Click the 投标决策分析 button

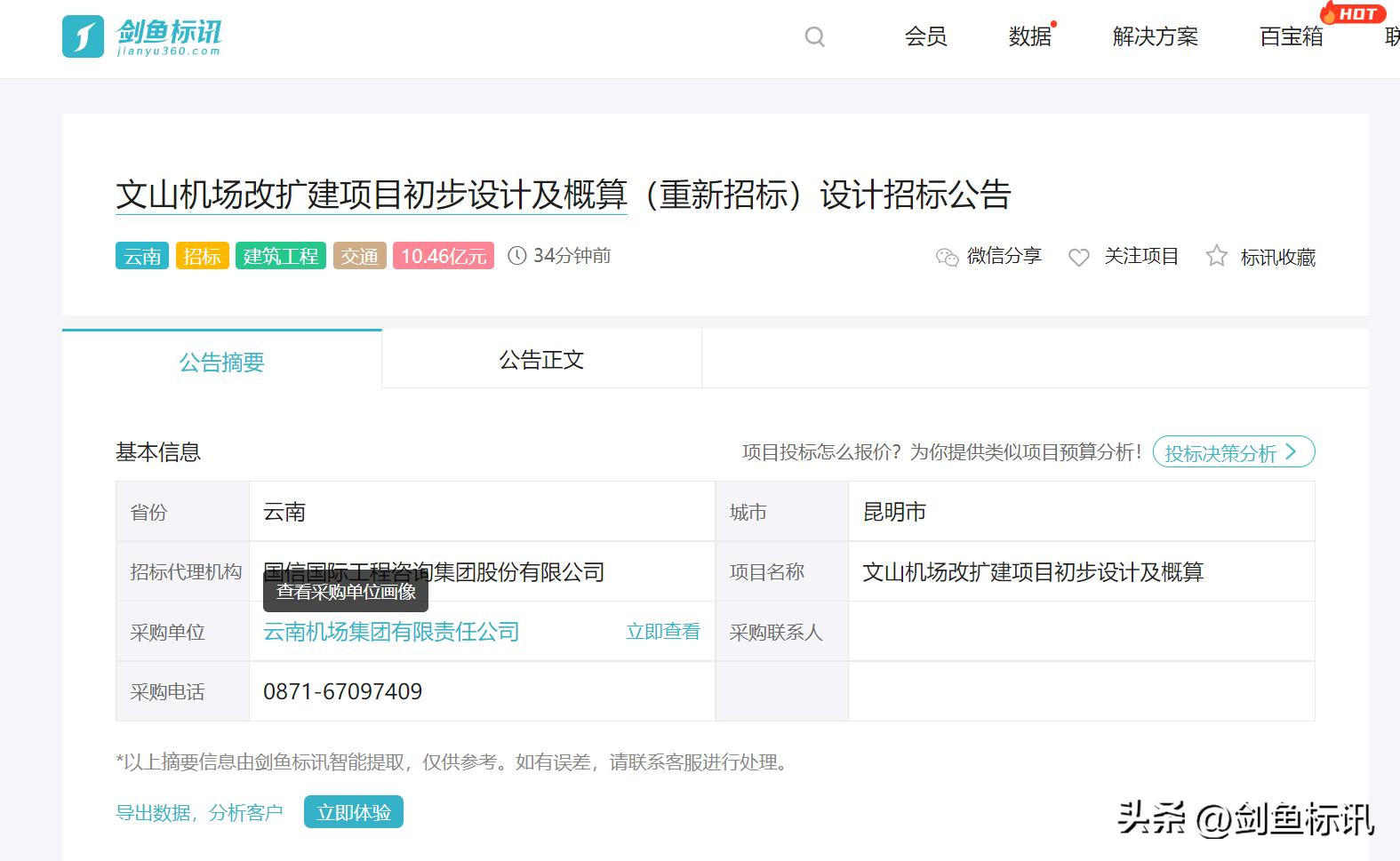pyautogui.click(x=1234, y=452)
